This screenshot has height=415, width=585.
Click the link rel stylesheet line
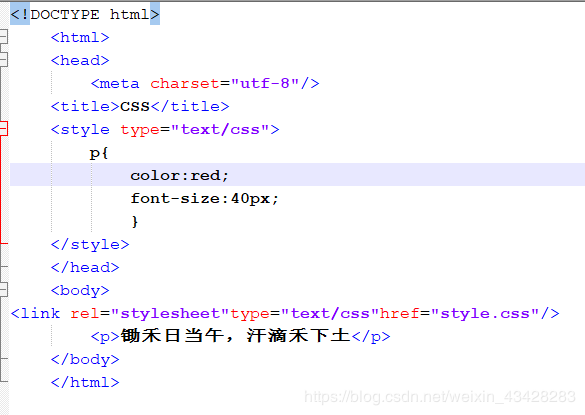[285, 313]
